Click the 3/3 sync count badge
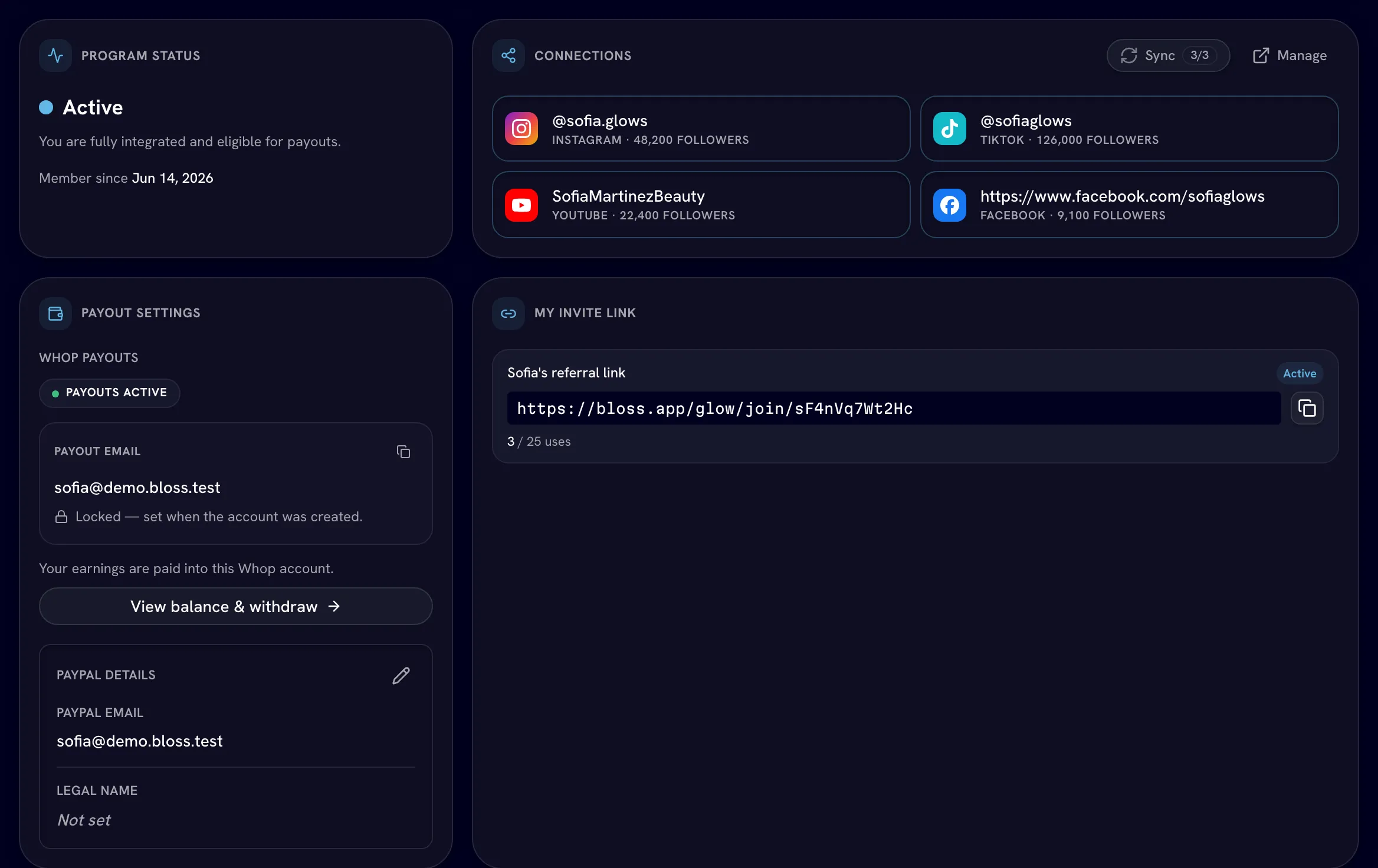Screen dimensions: 1378x868 coord(1199,55)
